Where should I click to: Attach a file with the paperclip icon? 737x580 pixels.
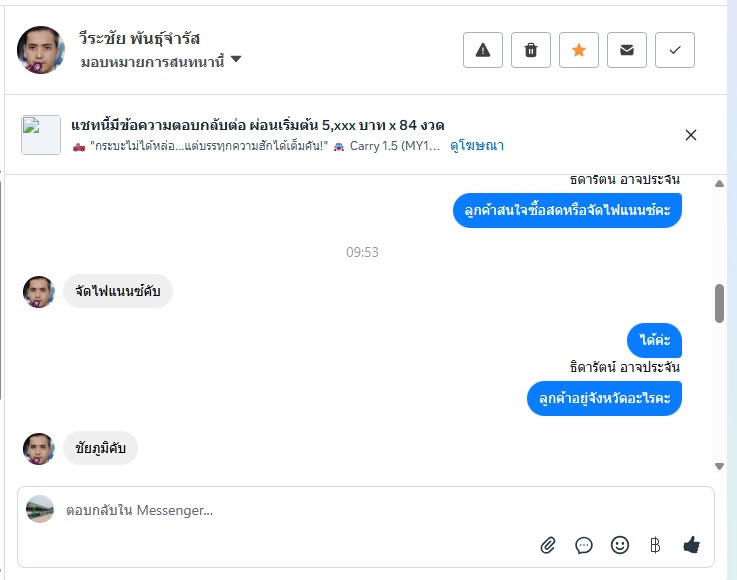(548, 545)
